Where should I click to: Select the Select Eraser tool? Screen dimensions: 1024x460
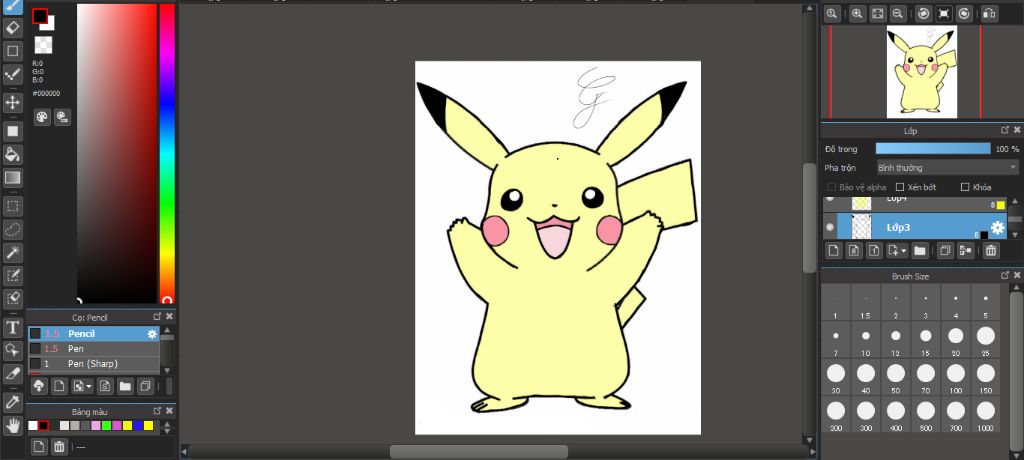[x=13, y=298]
